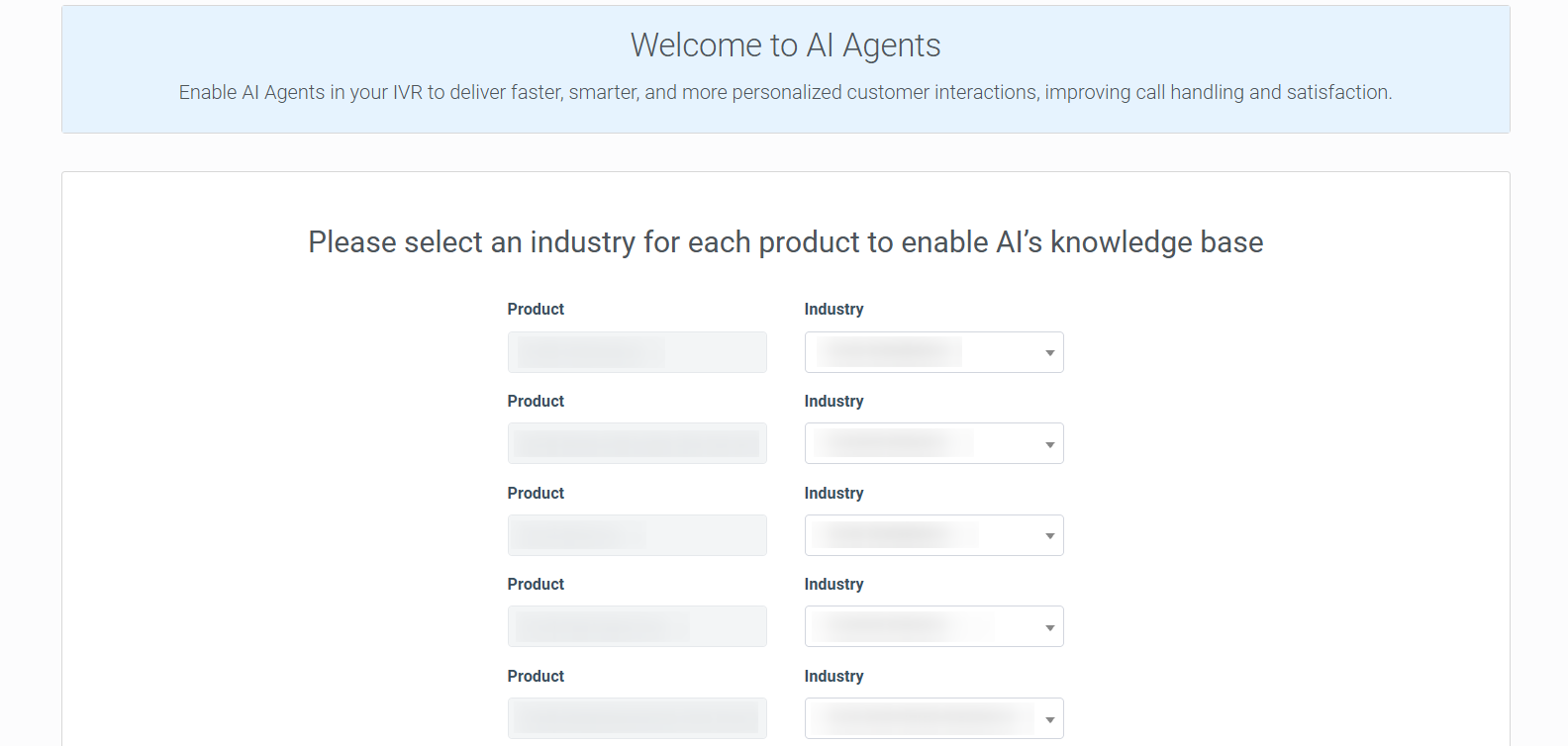
Task: Click the fifth Product field
Action: 637,718
